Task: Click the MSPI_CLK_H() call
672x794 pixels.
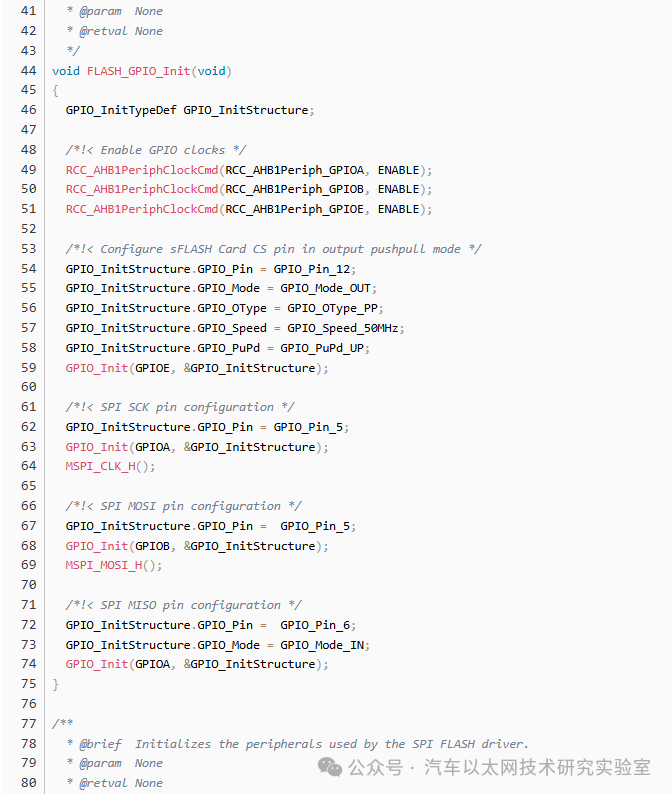Action: pyautogui.click(x=110, y=466)
